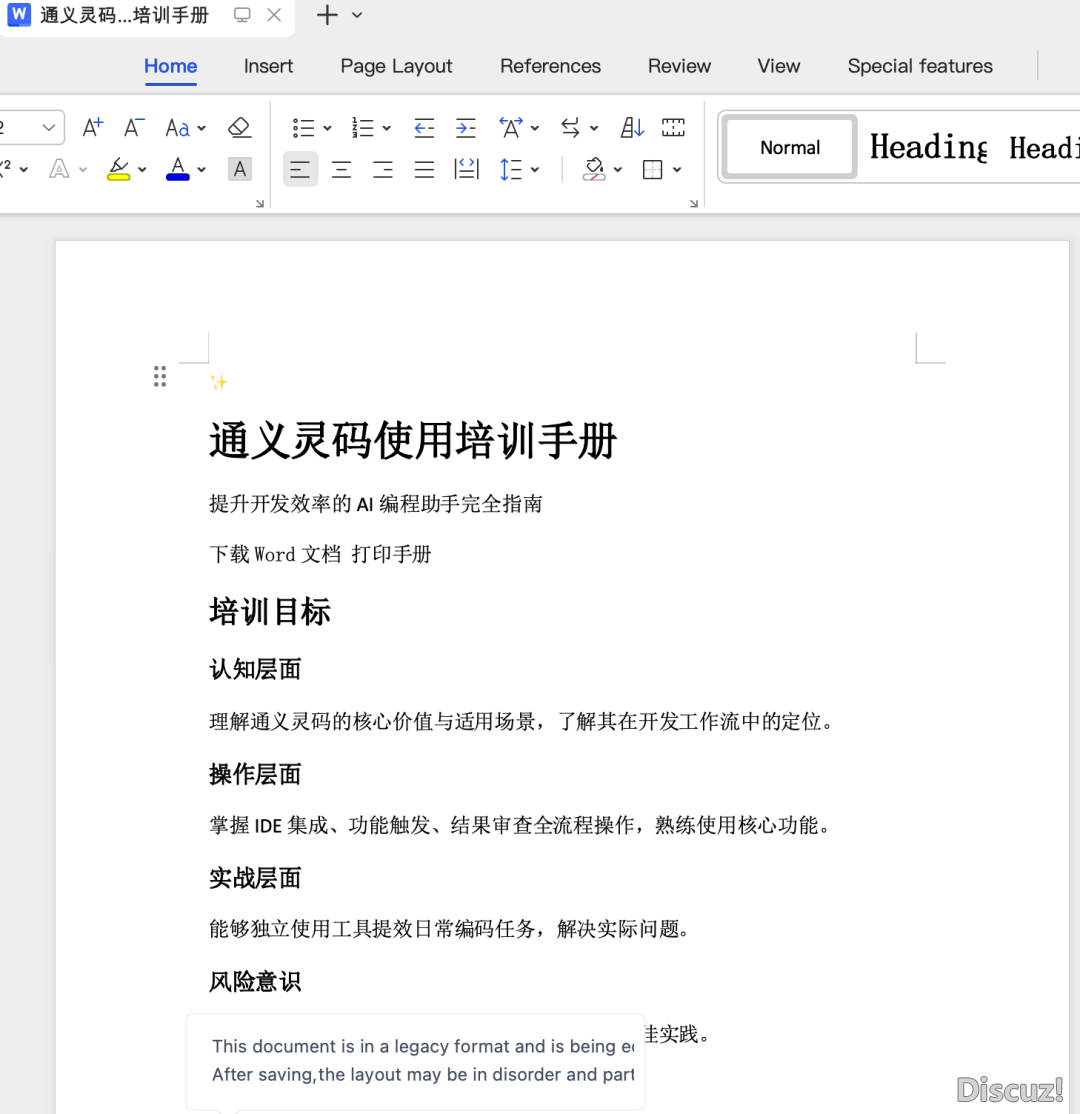This screenshot has height=1114, width=1080.
Task: Open the paragraph settings dialog launcher
Action: [694, 203]
